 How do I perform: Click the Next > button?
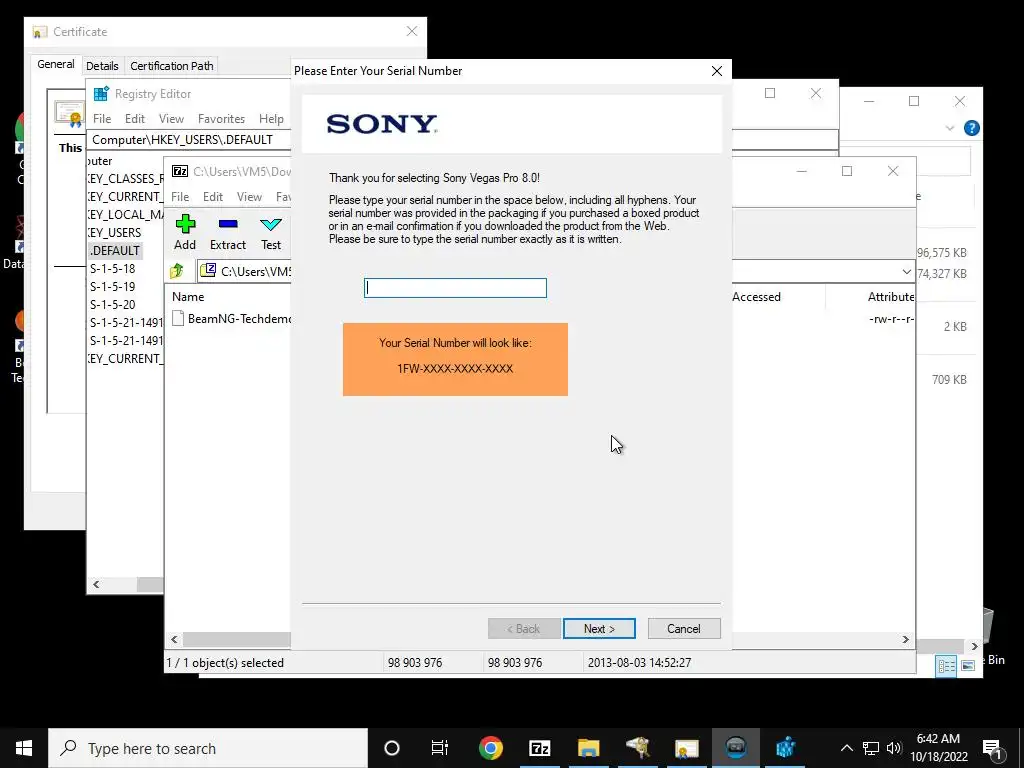(599, 628)
